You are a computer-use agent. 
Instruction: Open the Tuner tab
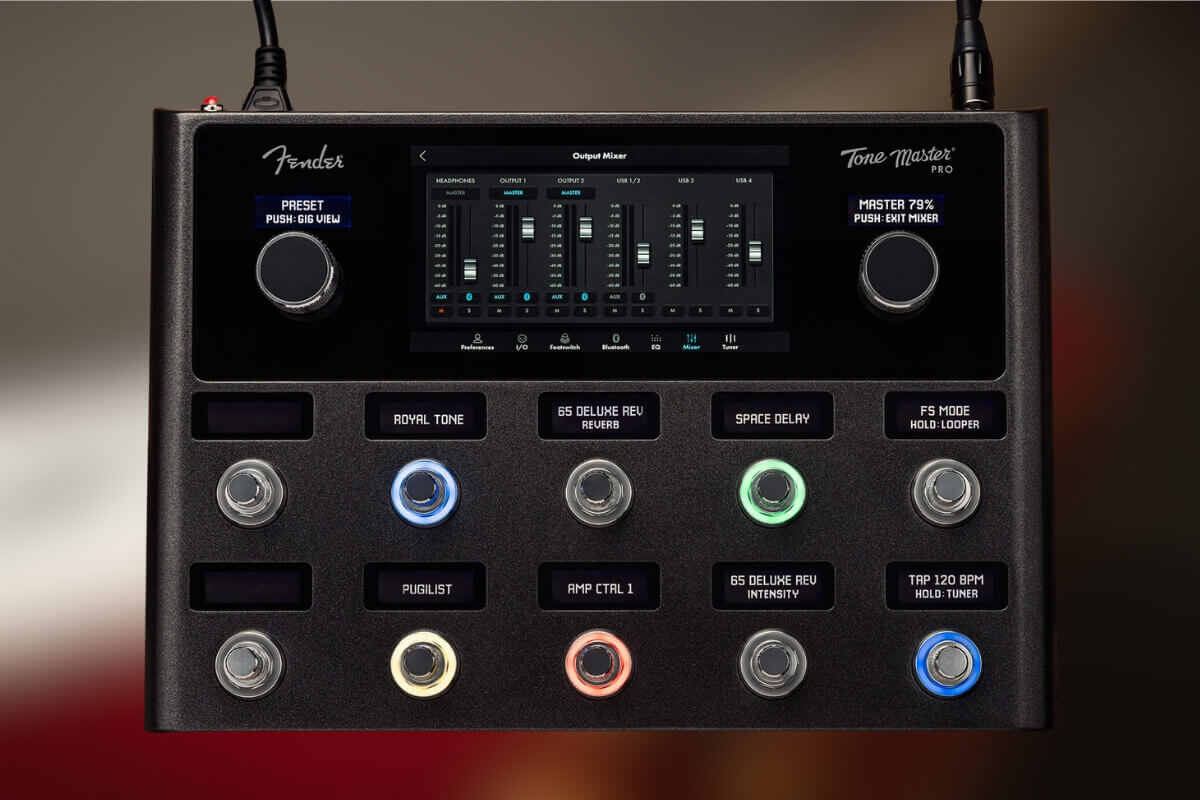pyautogui.click(x=730, y=342)
